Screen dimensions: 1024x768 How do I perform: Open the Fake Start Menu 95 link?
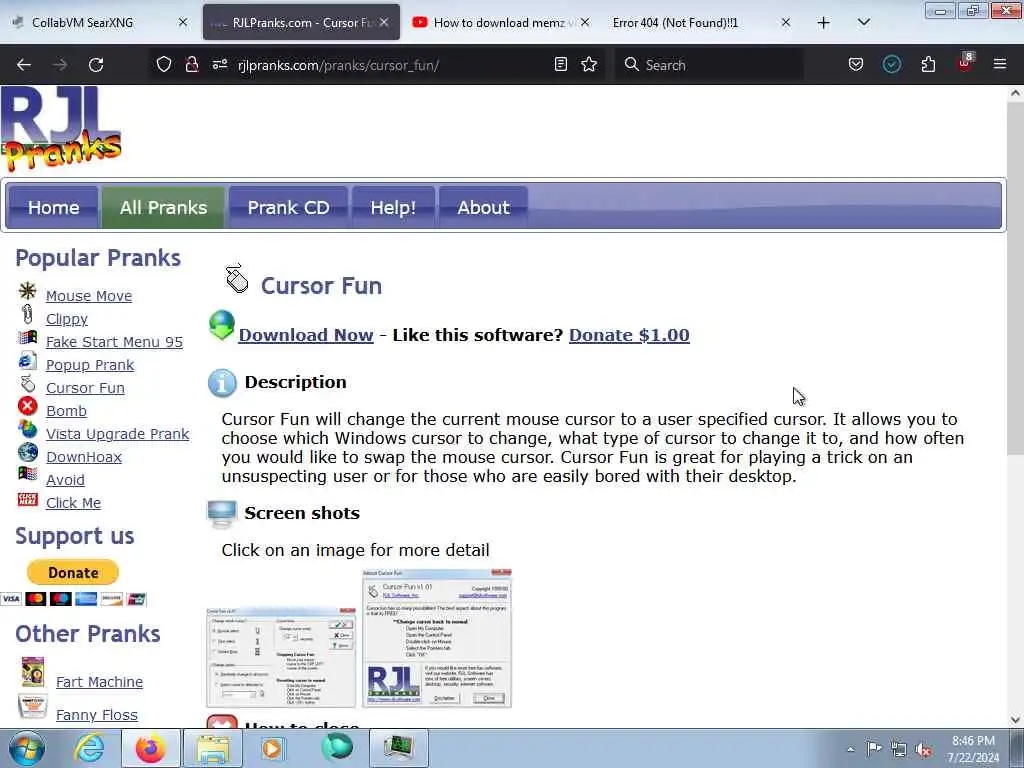114,342
